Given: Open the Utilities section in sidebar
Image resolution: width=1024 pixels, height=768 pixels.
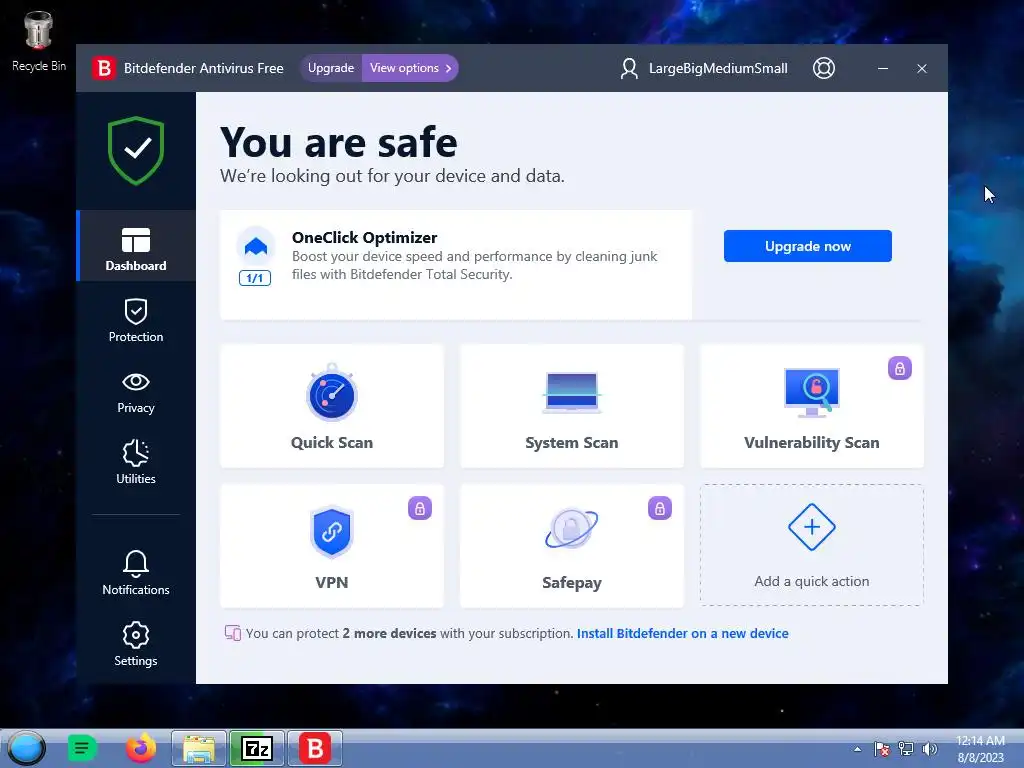Looking at the screenshot, I should coord(136,462).
